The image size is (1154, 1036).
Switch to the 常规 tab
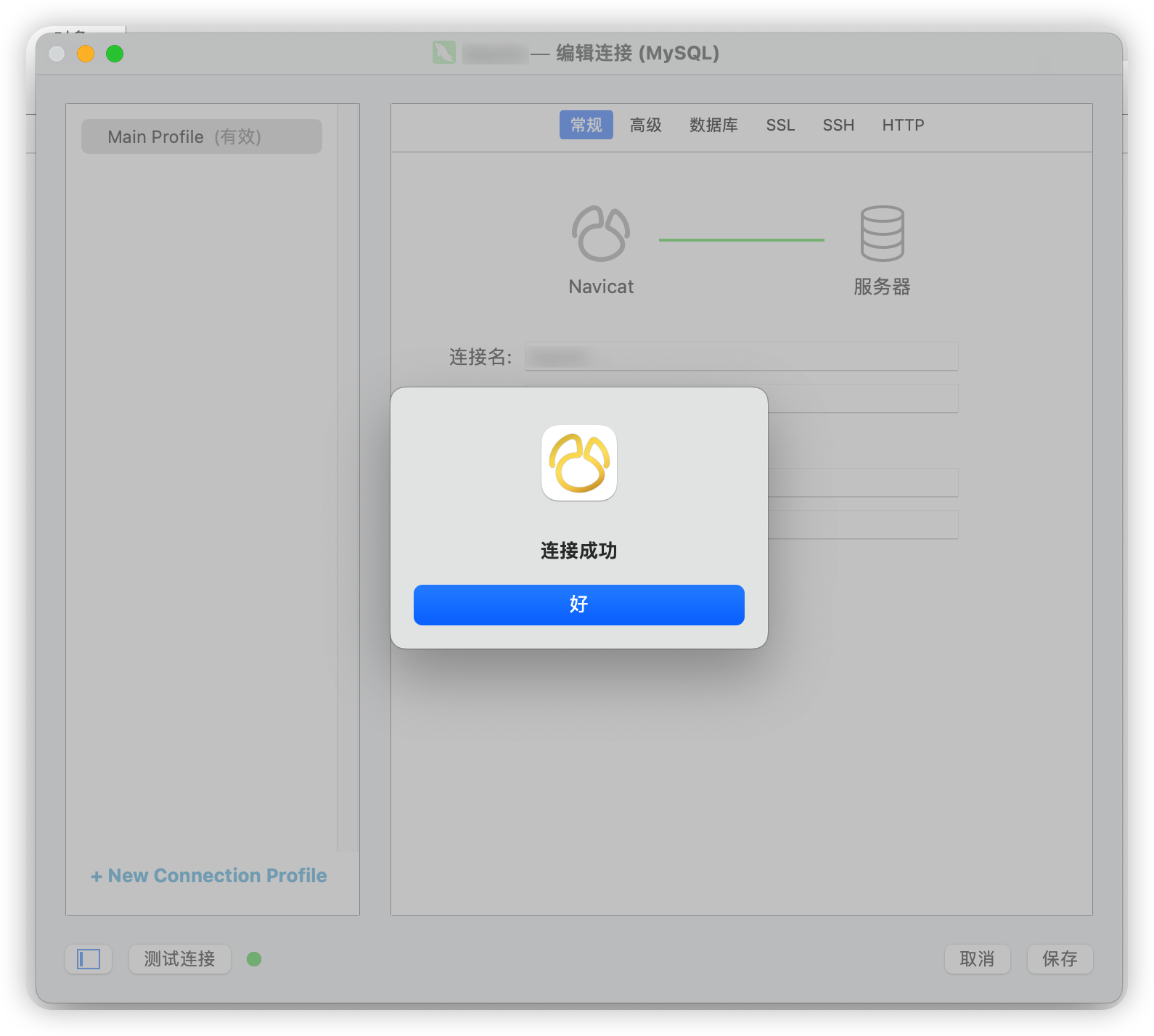pos(586,125)
